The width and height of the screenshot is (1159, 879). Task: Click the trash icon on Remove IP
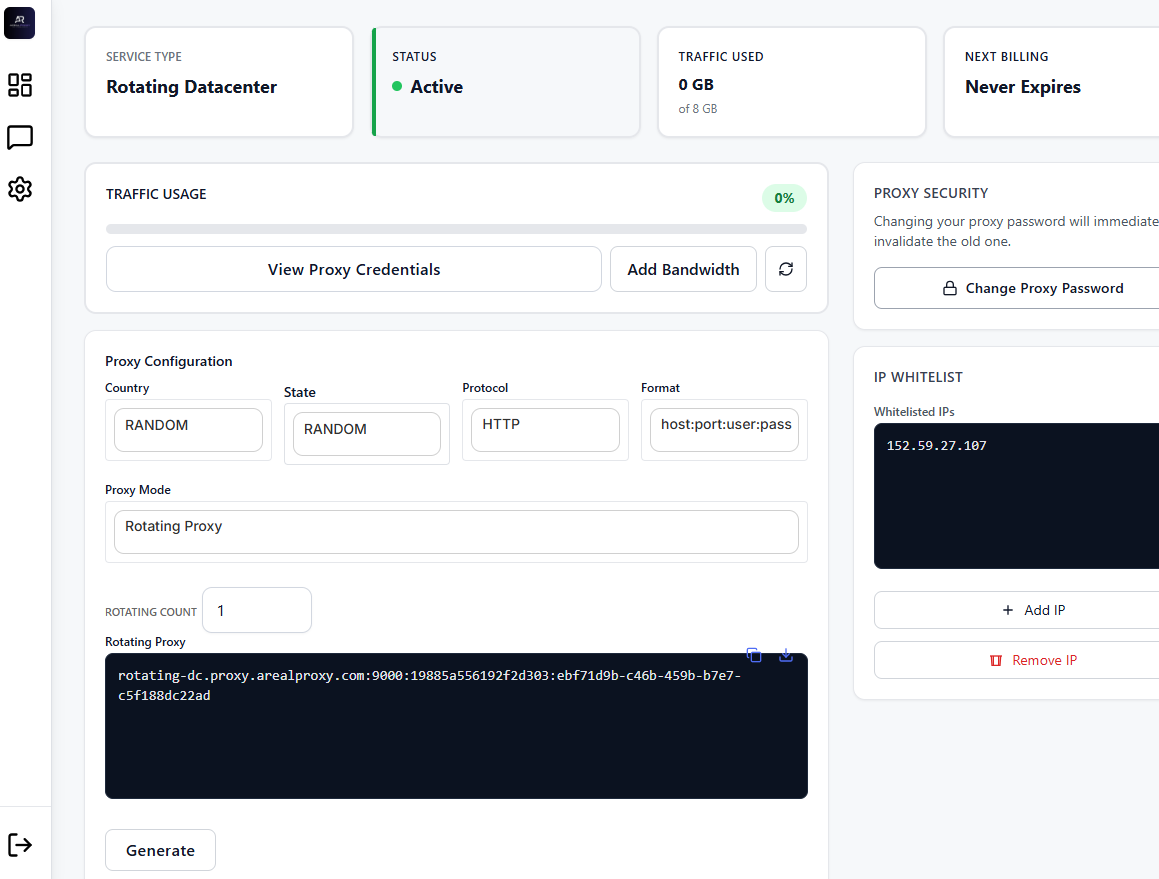[x=996, y=660]
